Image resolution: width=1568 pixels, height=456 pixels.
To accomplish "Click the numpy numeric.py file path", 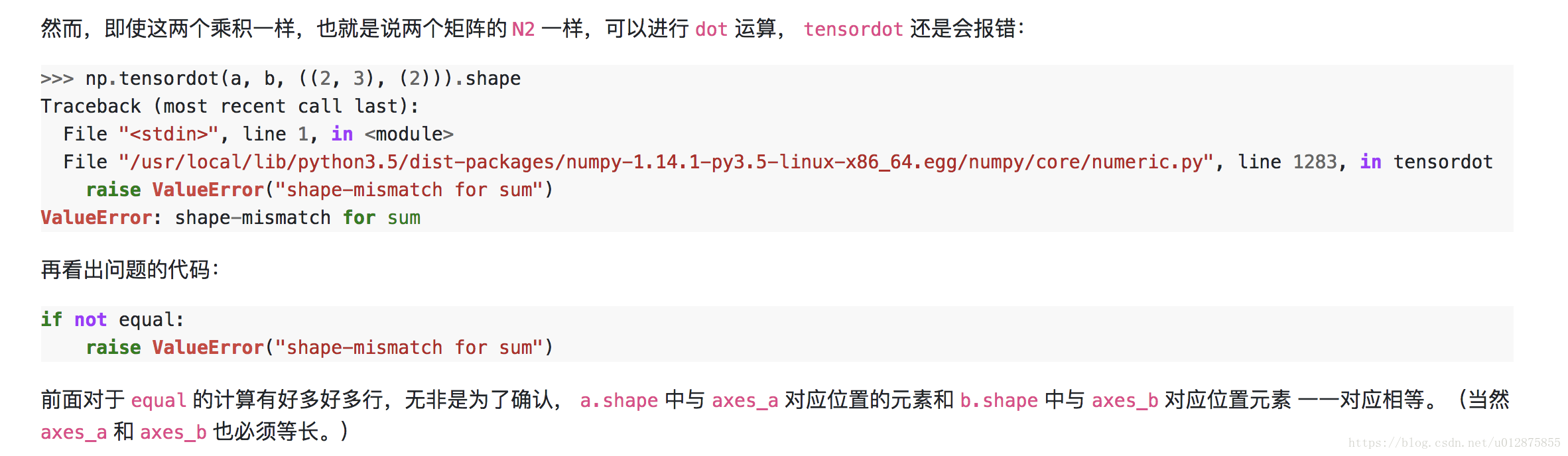I will (666, 162).
